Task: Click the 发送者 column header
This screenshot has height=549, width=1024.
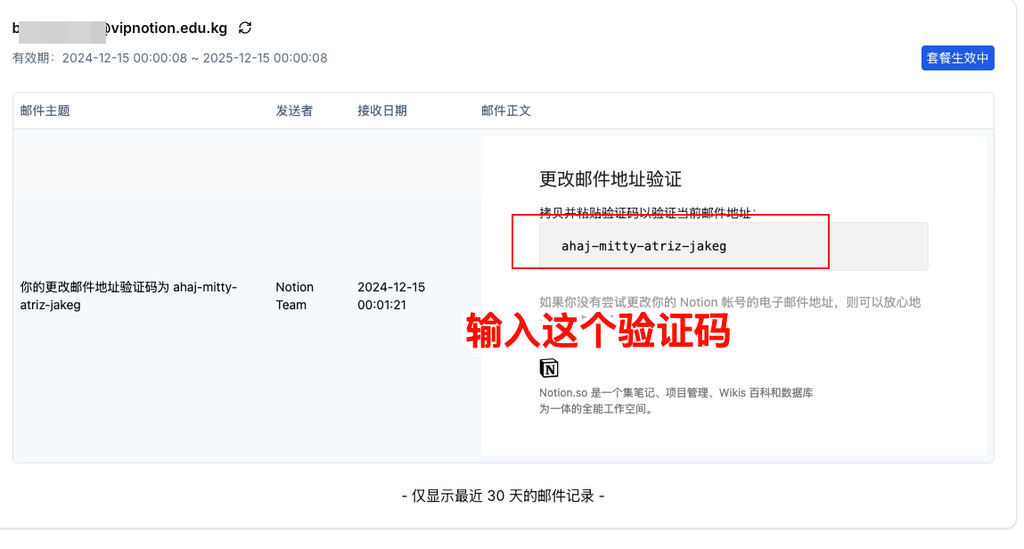Action: (x=294, y=110)
